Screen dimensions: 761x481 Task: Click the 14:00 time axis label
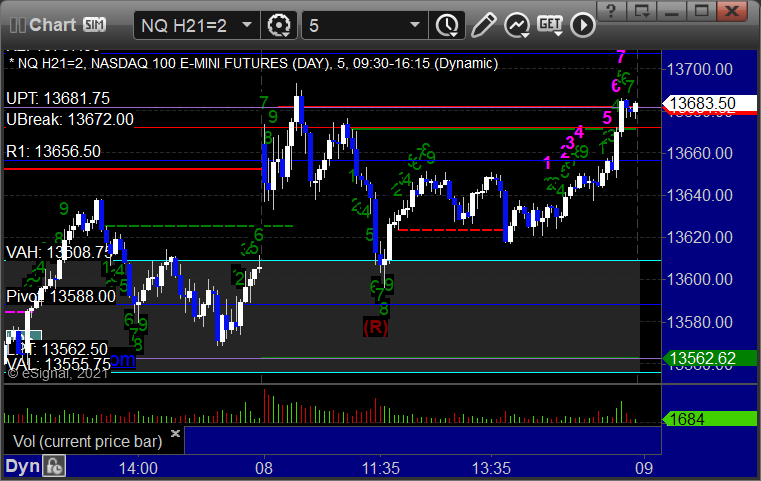coord(138,468)
